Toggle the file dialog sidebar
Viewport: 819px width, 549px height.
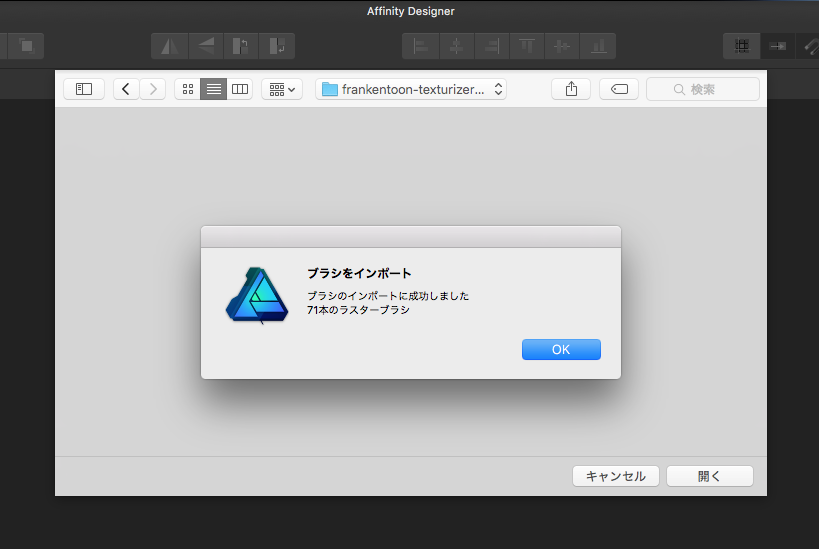coord(84,89)
